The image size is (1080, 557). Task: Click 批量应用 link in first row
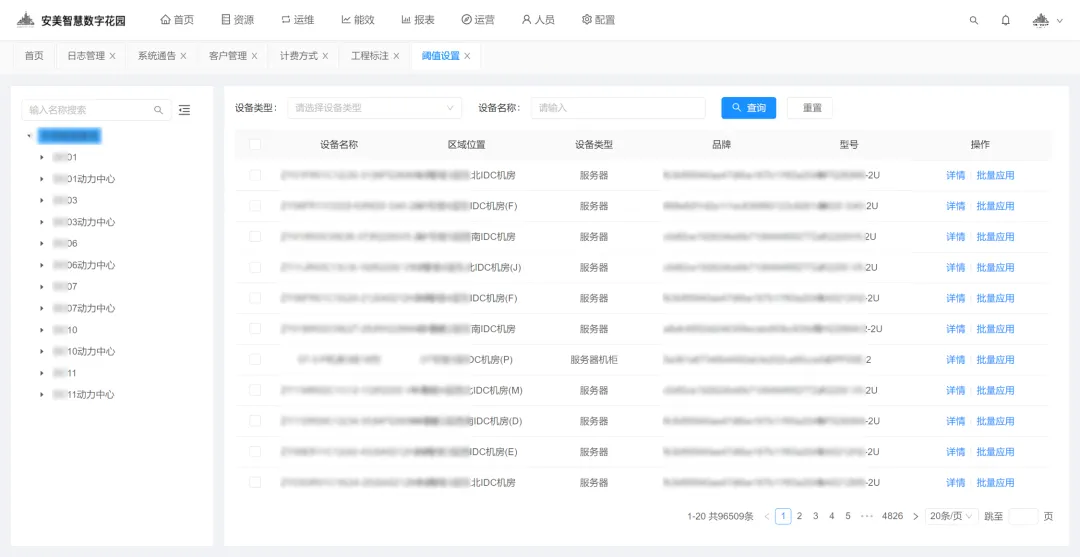point(995,175)
